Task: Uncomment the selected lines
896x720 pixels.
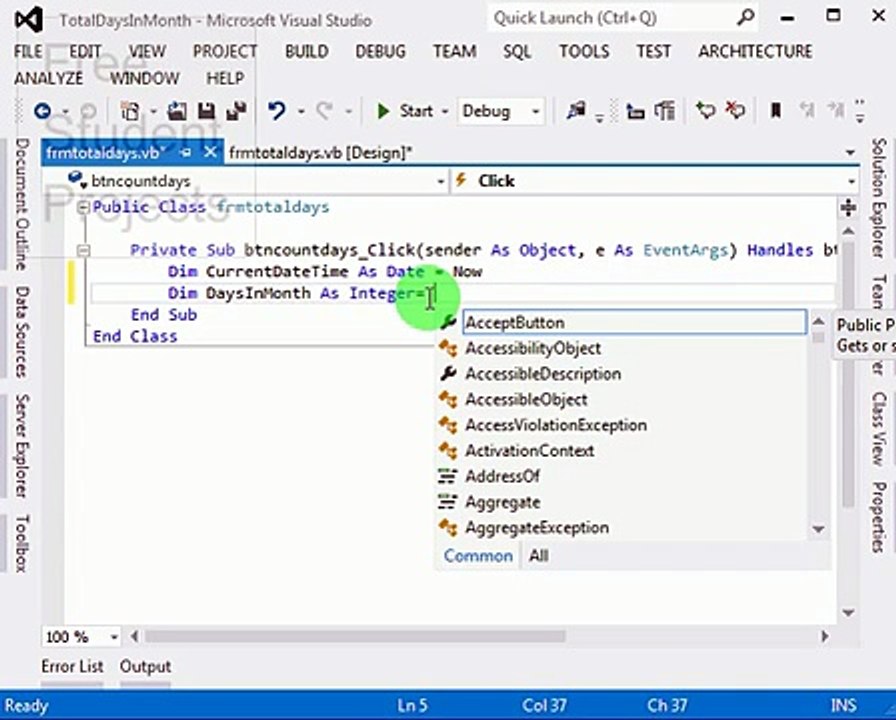Action: pyautogui.click(x=735, y=110)
